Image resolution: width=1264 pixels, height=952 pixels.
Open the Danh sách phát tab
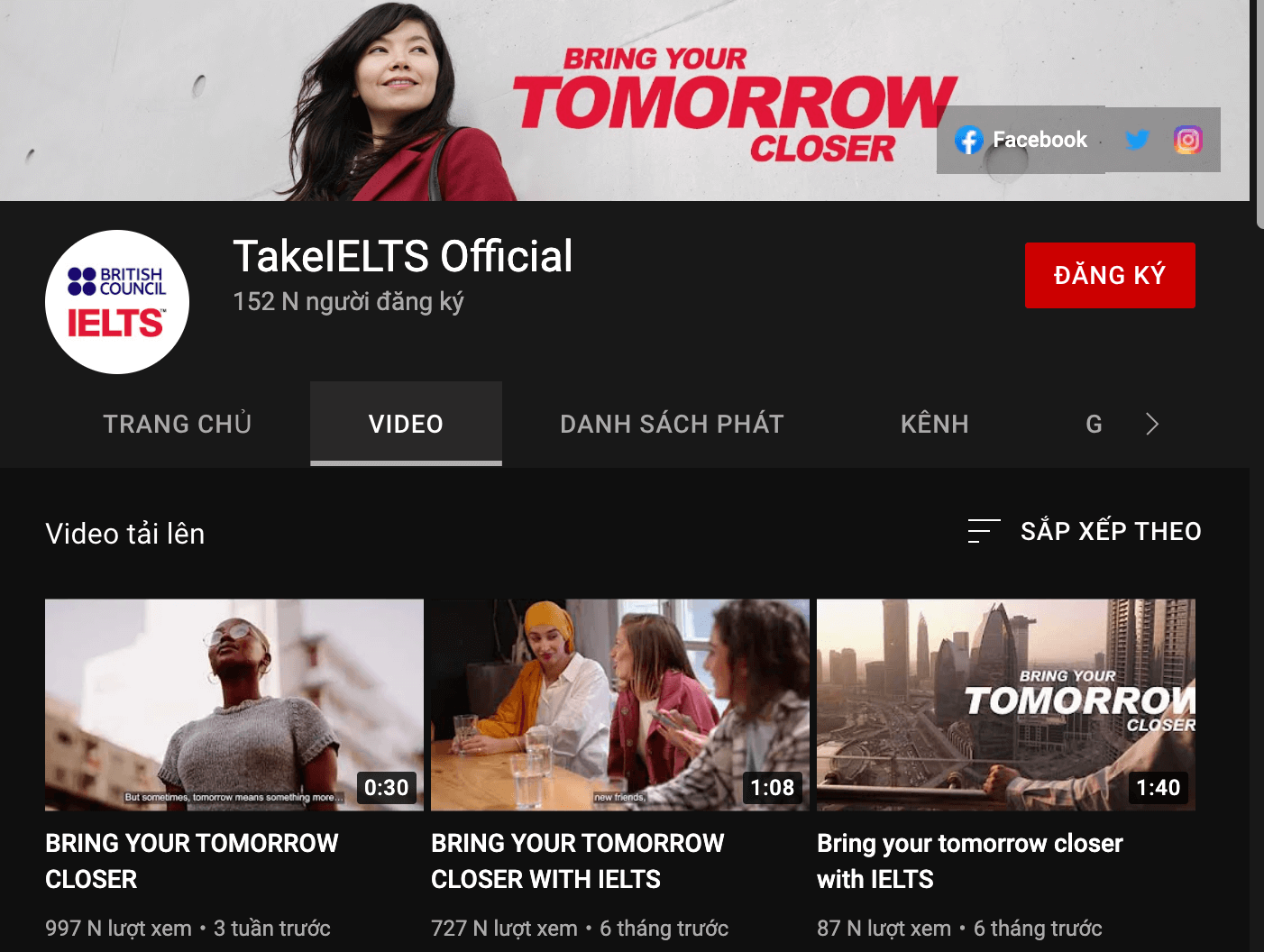[672, 424]
